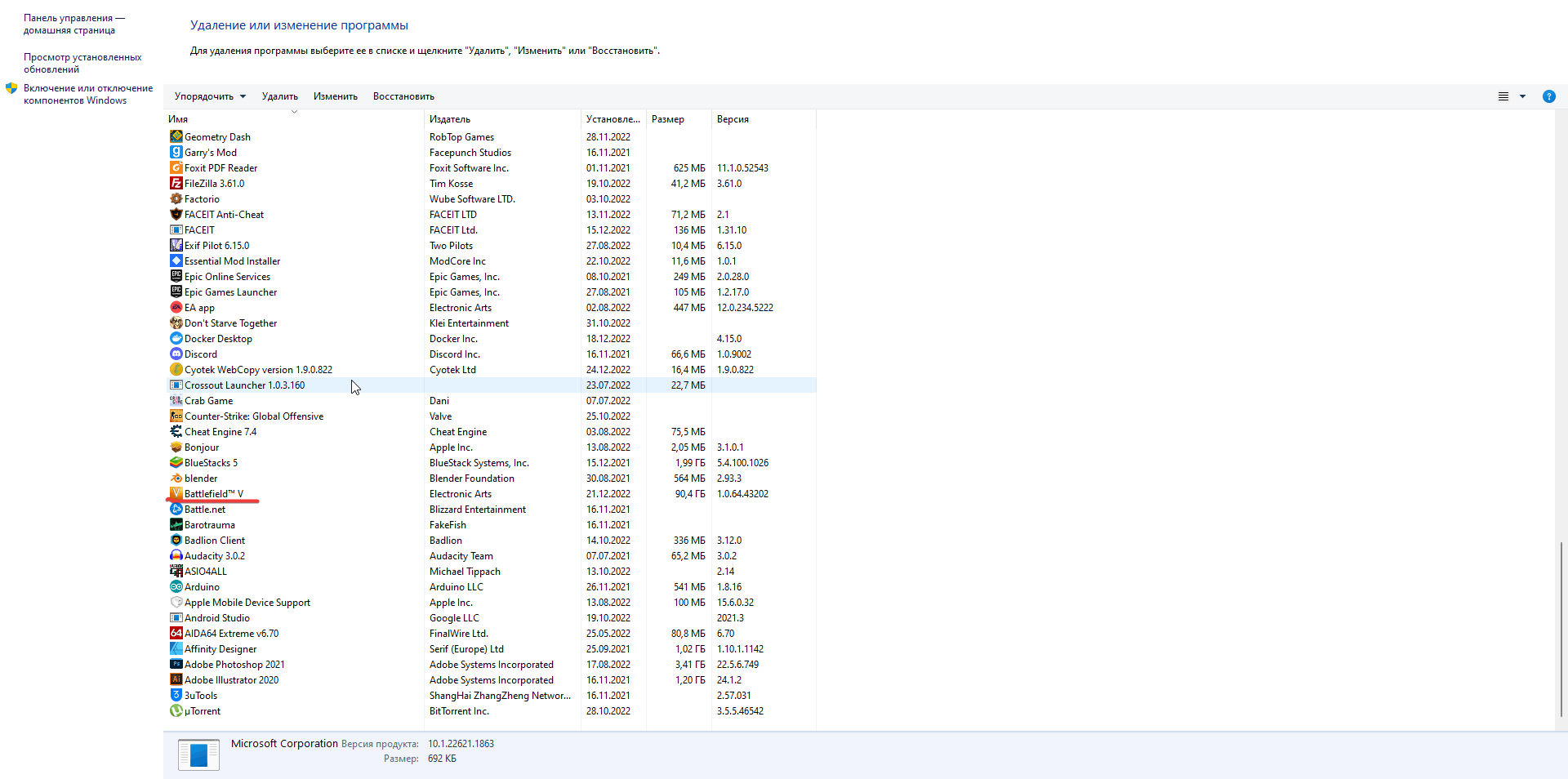Image resolution: width=1568 pixels, height=779 pixels.
Task: Select Cyotek WebCopy version 1.9.0.822
Action: [x=258, y=370]
